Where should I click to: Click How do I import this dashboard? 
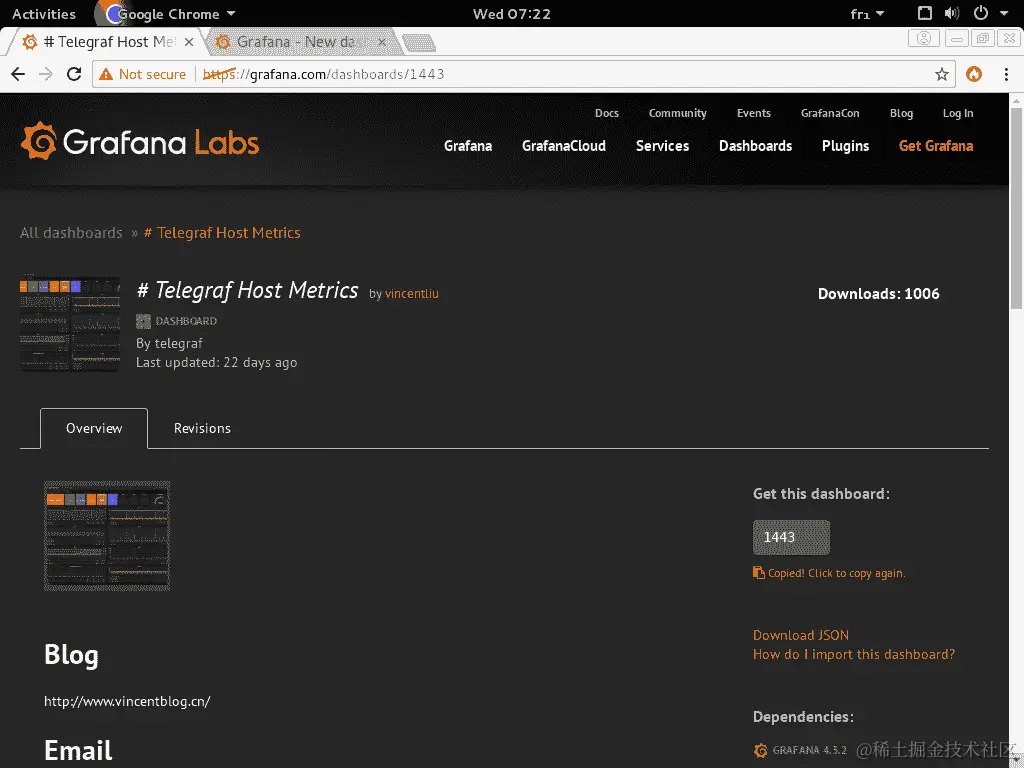tap(854, 654)
